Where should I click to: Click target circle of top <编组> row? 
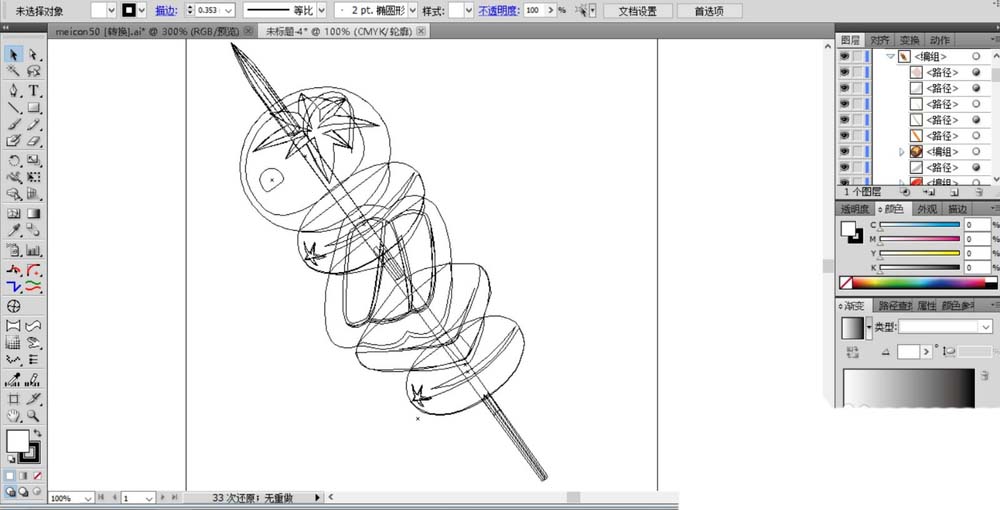click(x=976, y=57)
